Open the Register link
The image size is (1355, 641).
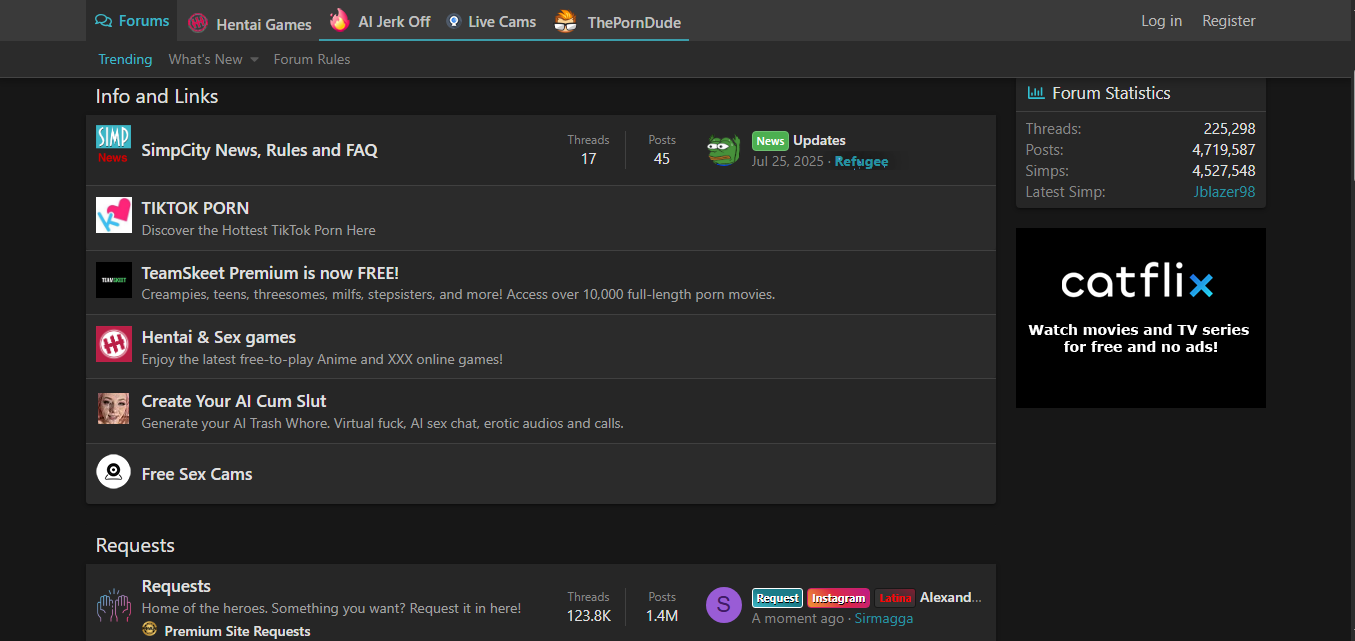click(1228, 21)
